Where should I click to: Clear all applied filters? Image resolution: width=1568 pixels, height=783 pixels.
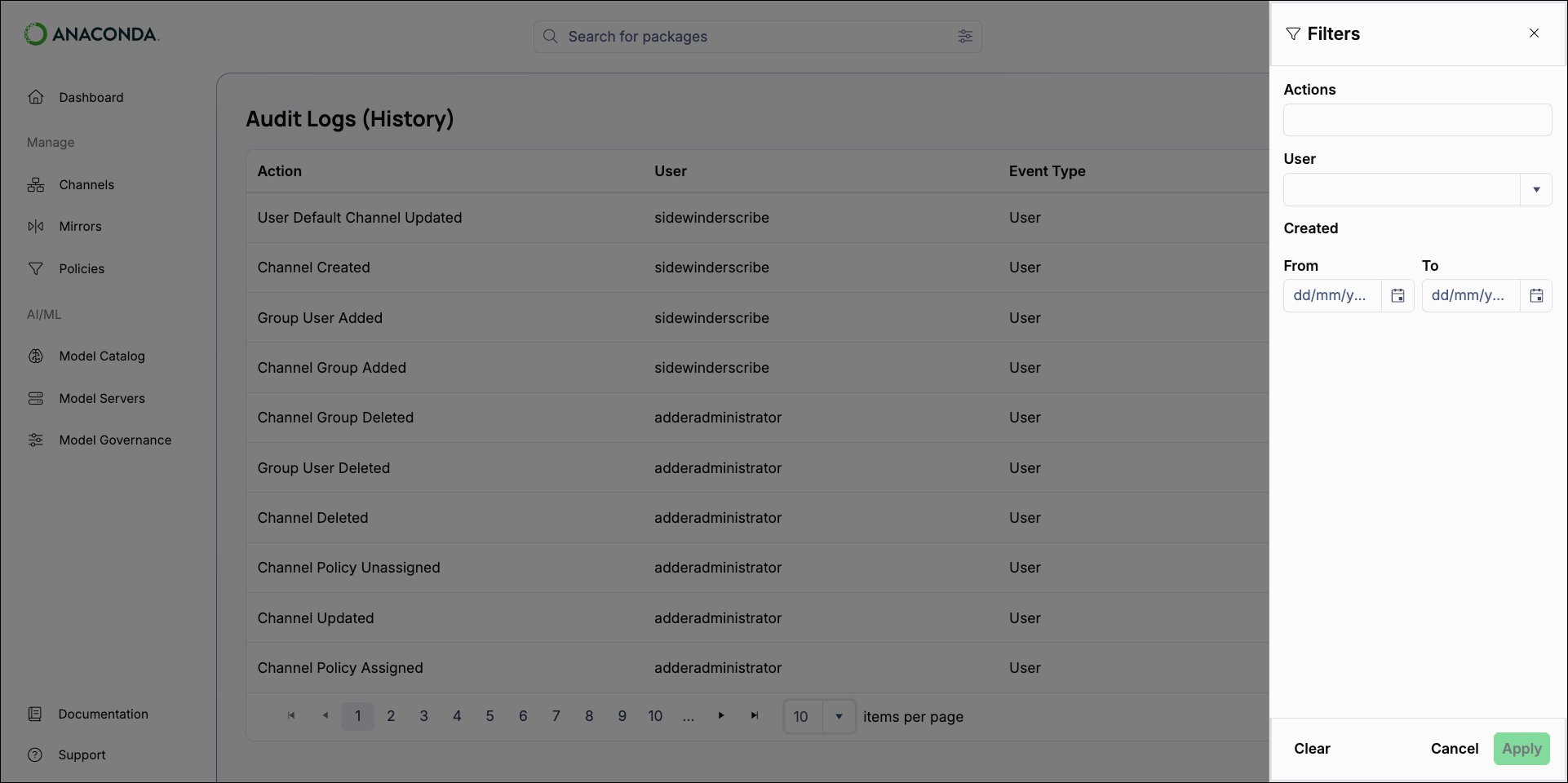[x=1312, y=748]
